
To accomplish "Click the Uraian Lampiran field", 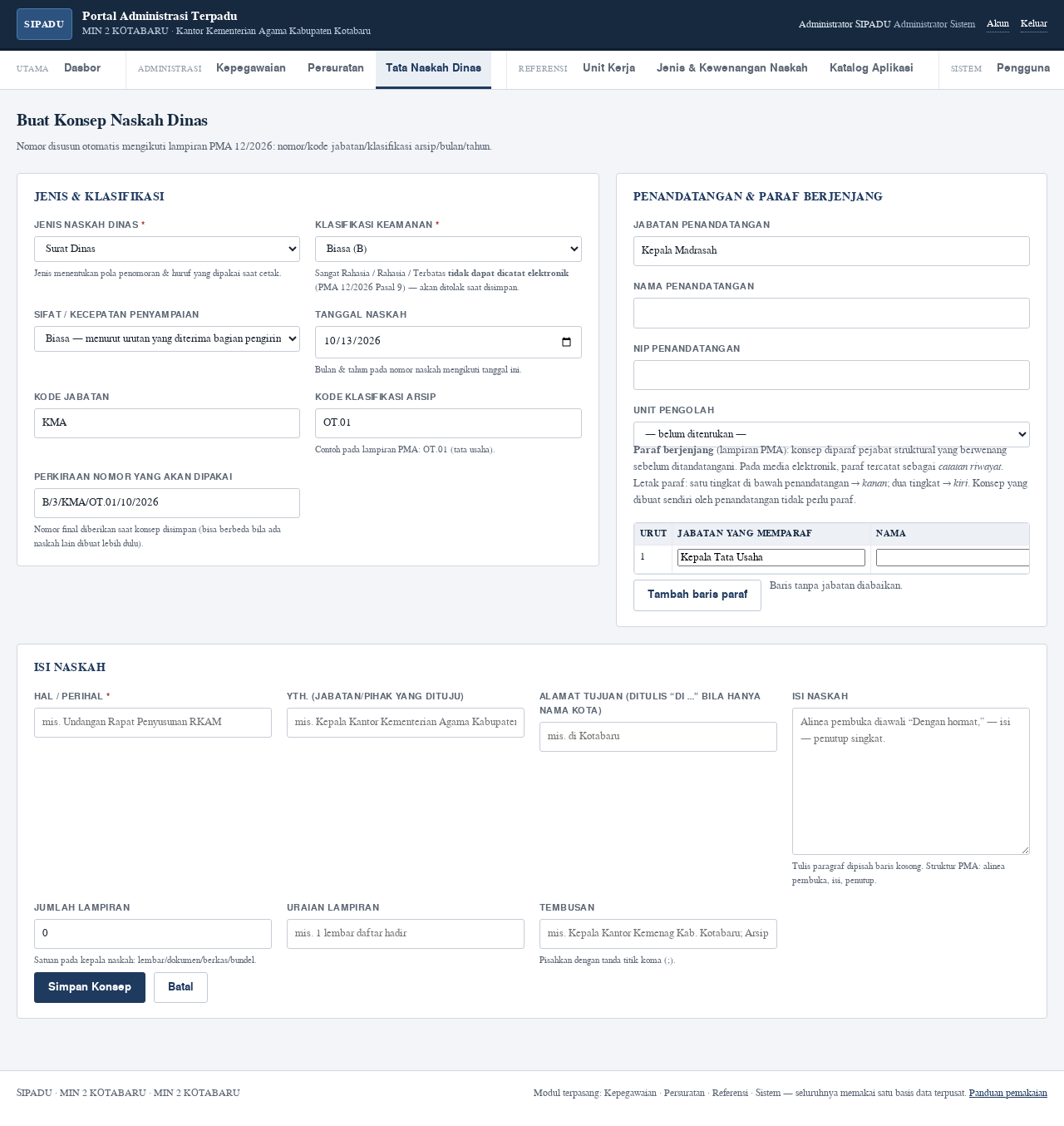I will 406,934.
